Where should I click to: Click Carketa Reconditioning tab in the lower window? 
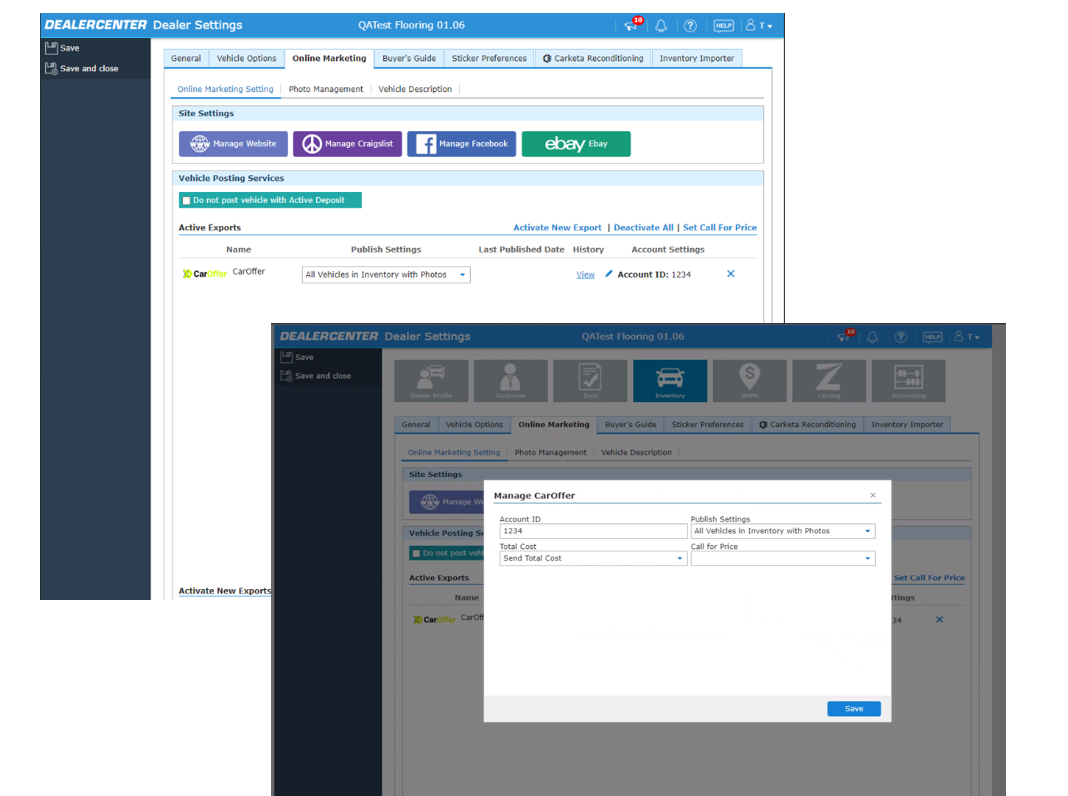(807, 424)
